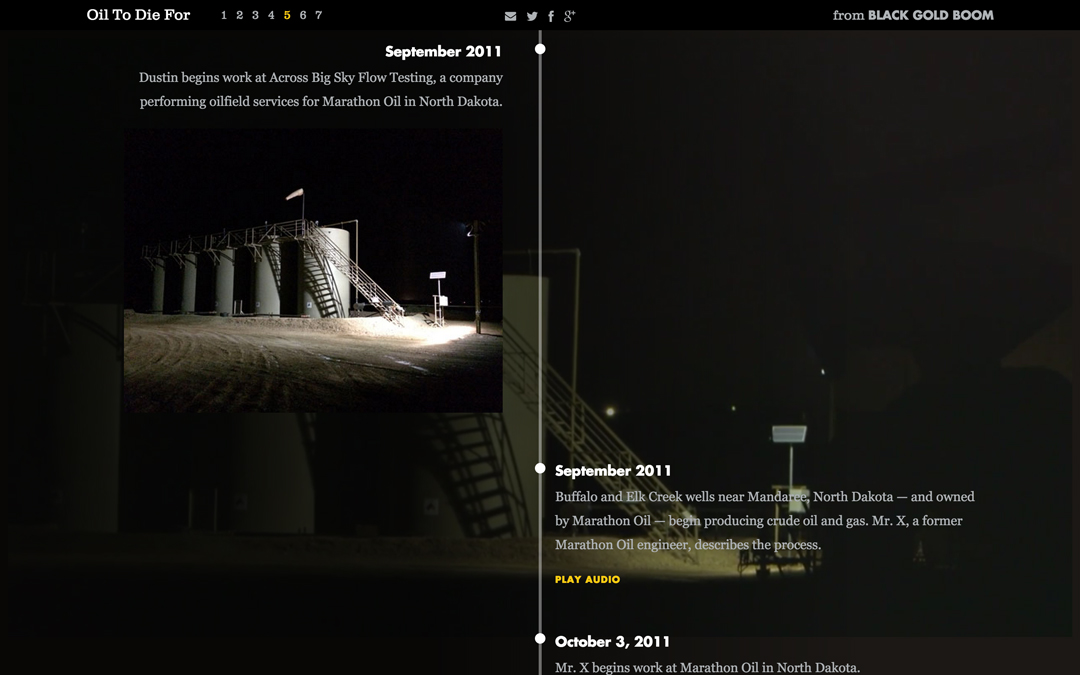Click the top September 2011 timeline dot
The height and width of the screenshot is (675, 1080).
click(x=540, y=49)
